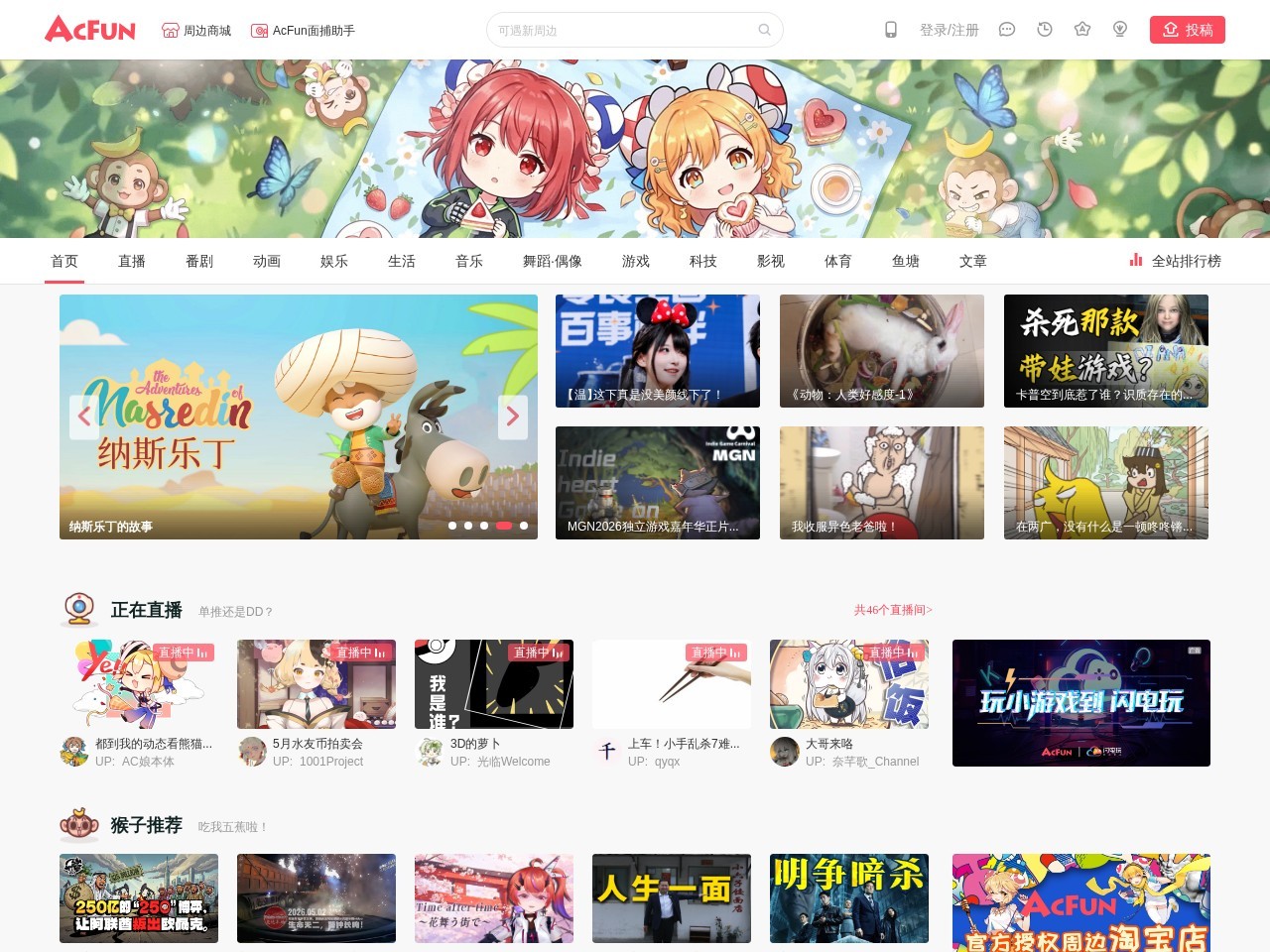Viewport: 1270px width, 952px height.
Task: Switch to the 番剧 tab
Action: (x=199, y=261)
